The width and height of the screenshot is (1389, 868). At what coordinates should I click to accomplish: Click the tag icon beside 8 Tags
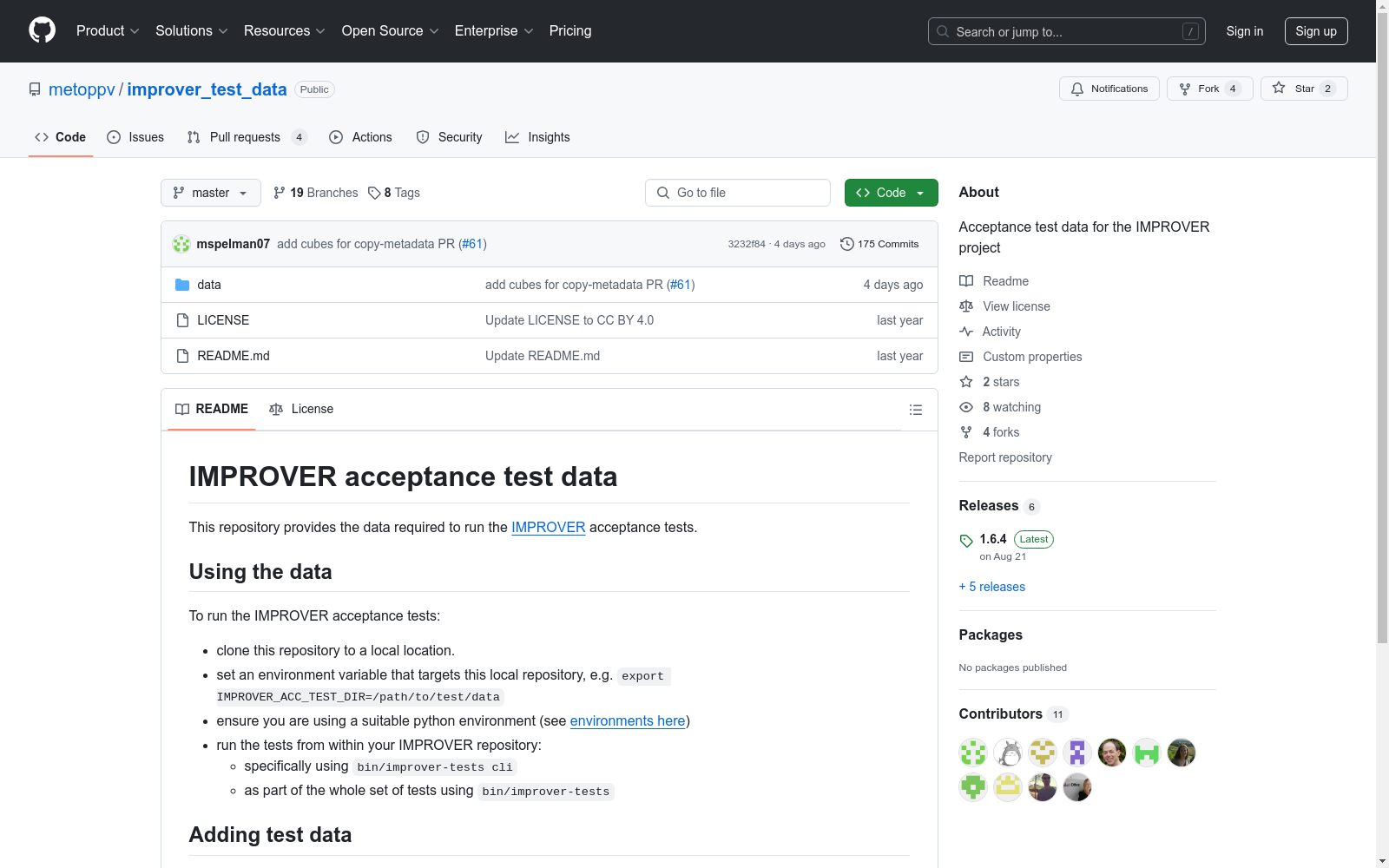[374, 193]
